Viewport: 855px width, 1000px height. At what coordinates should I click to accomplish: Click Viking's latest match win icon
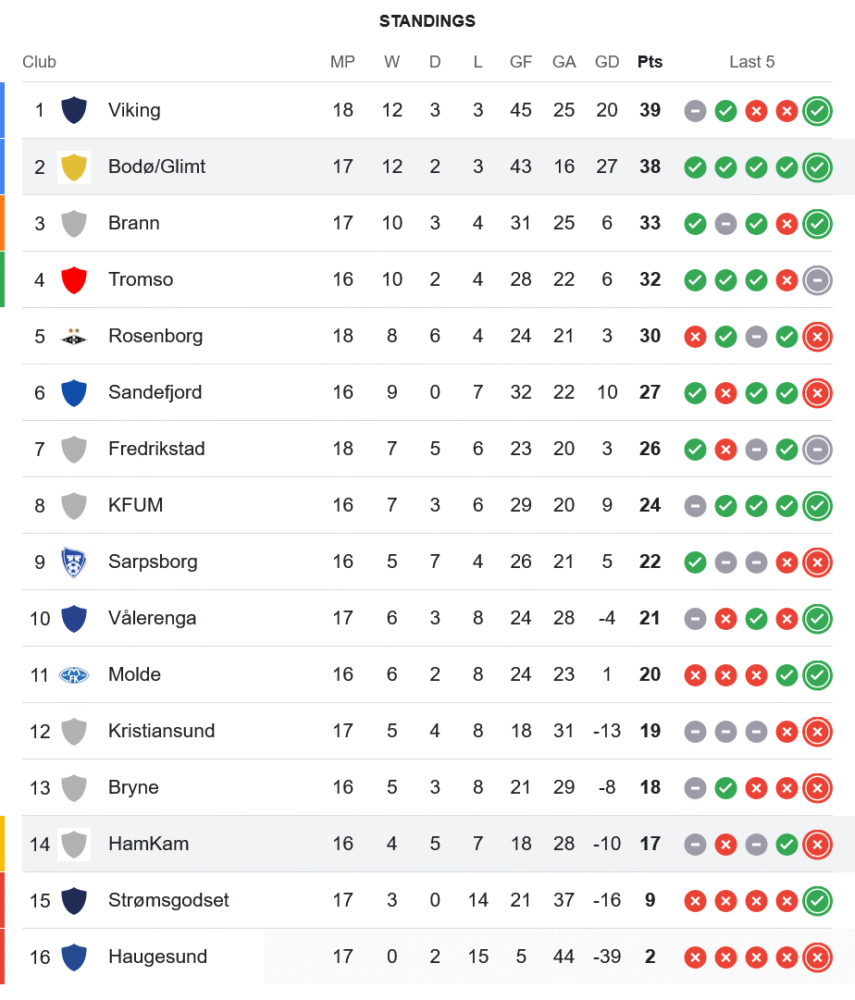817,110
